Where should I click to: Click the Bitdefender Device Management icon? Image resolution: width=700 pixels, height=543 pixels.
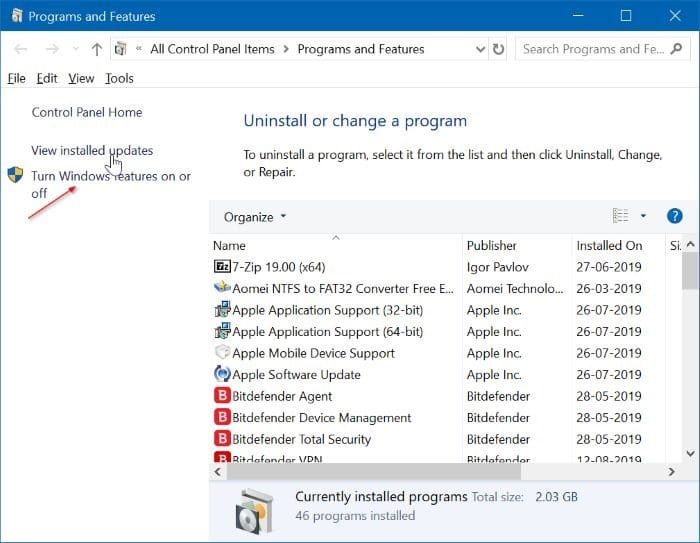pos(222,417)
